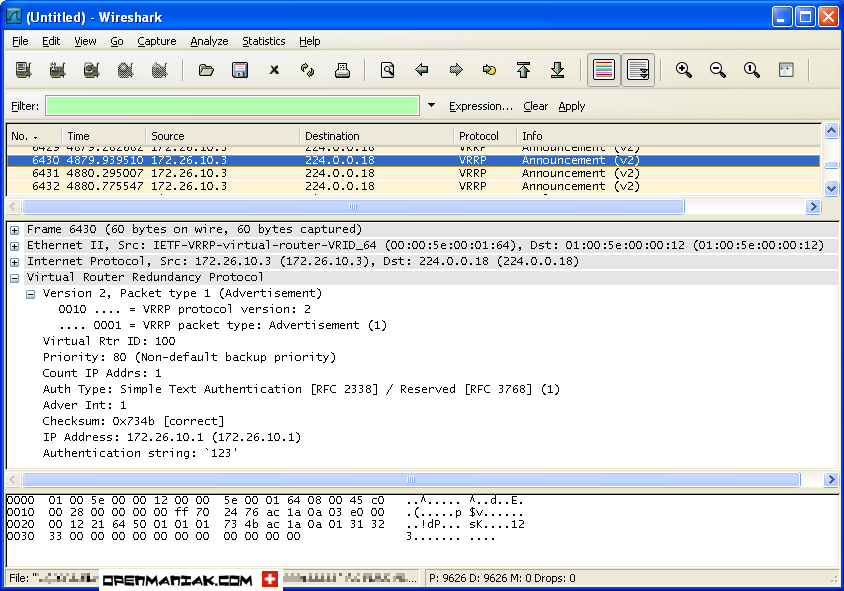The width and height of the screenshot is (844, 591).
Task: Close this capture file X icon
Action: click(x=274, y=70)
